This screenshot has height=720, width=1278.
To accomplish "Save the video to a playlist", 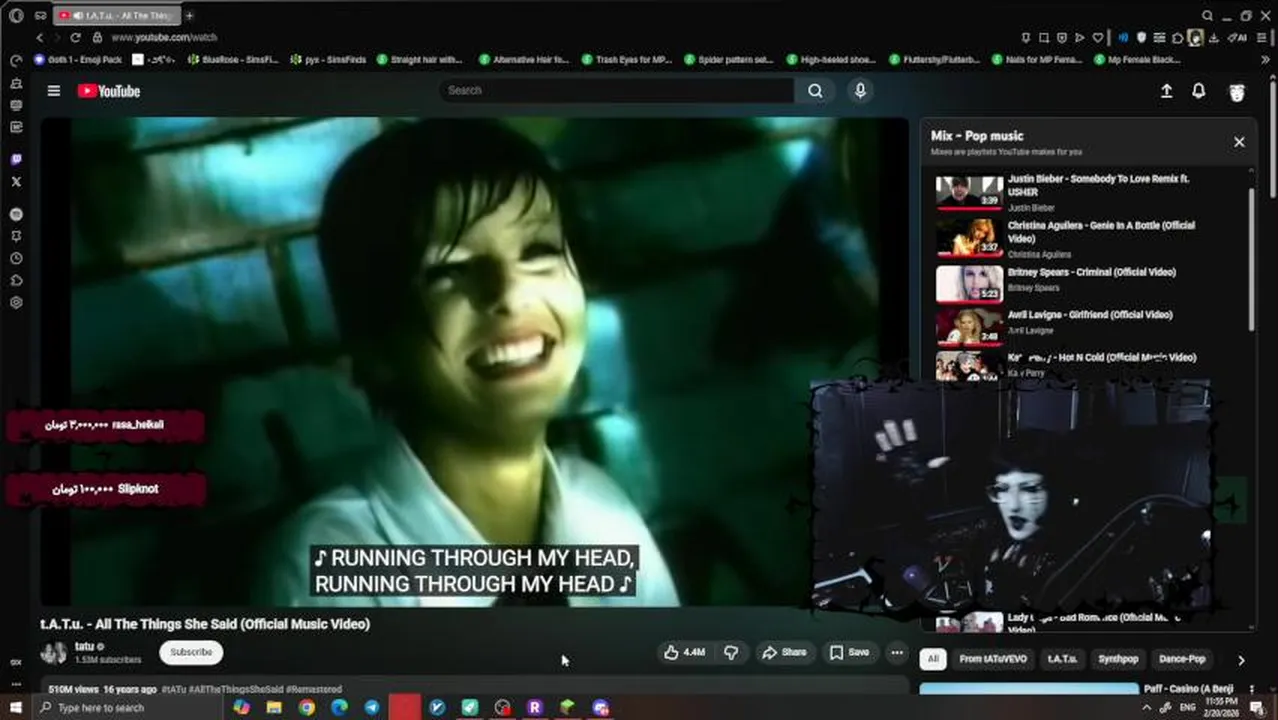I will click(849, 652).
